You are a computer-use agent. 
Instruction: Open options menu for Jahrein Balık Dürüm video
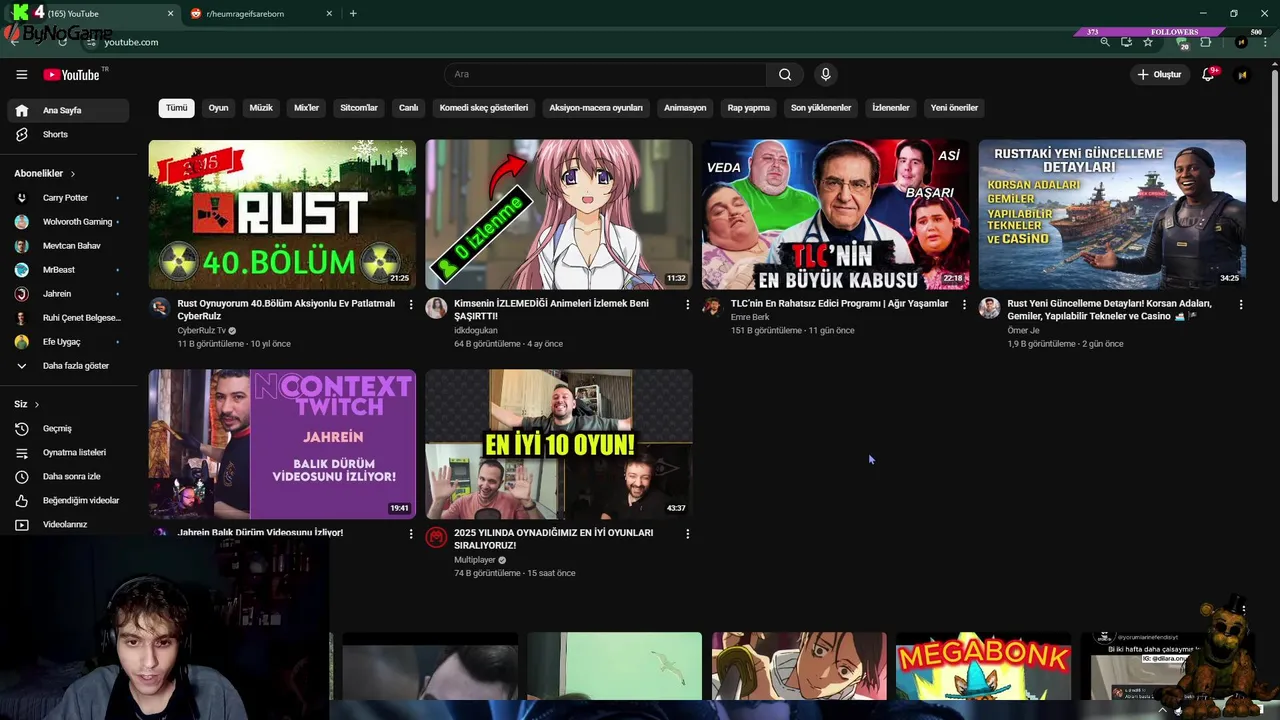pos(410,534)
